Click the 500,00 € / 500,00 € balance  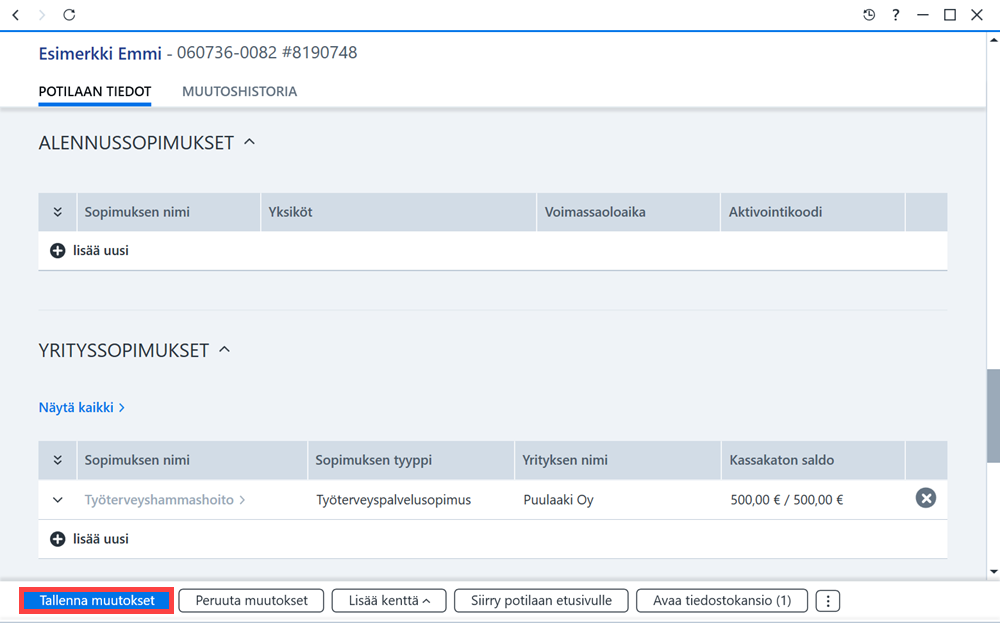click(x=787, y=500)
